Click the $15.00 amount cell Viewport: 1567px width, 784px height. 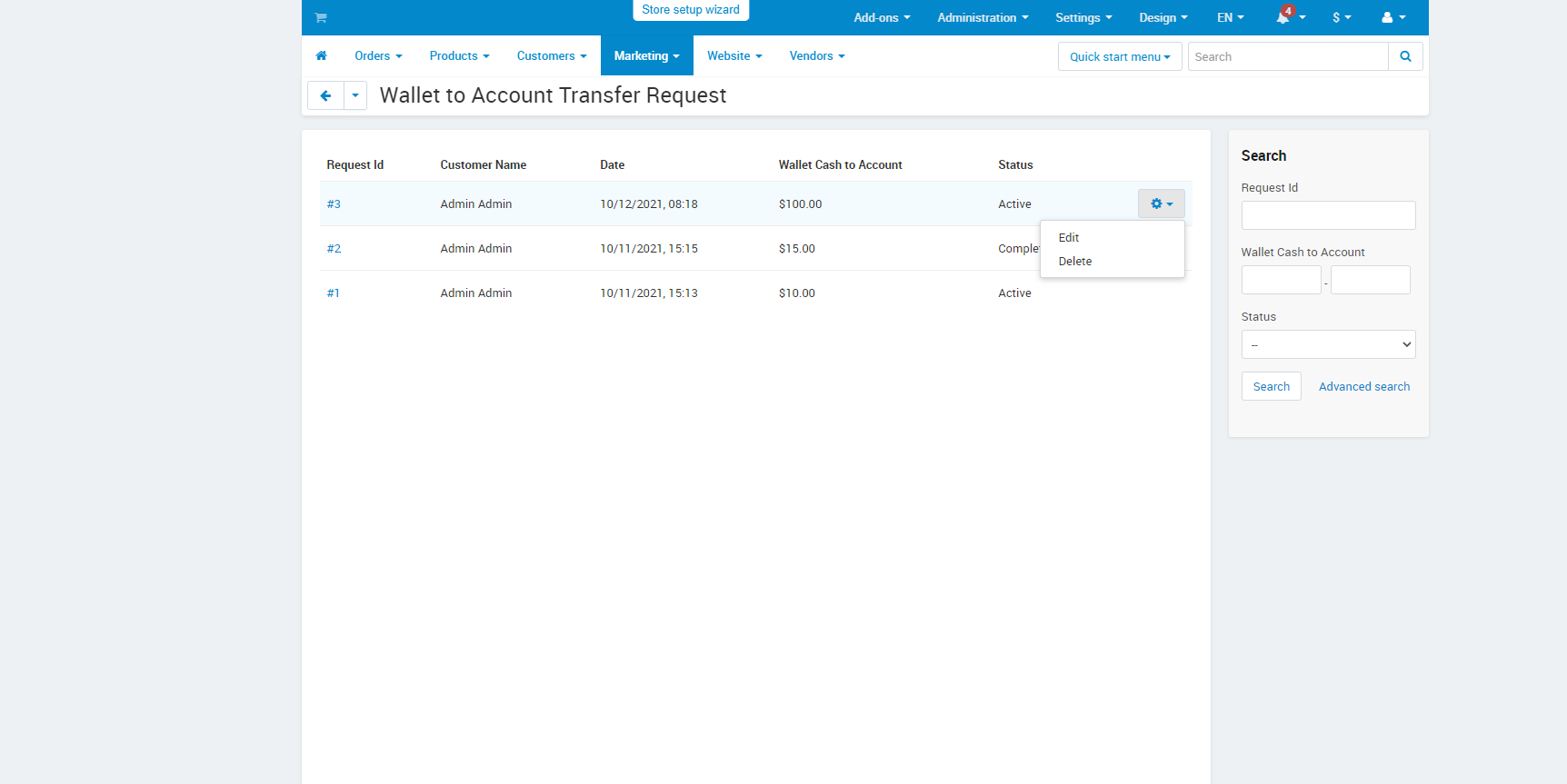[x=796, y=248]
